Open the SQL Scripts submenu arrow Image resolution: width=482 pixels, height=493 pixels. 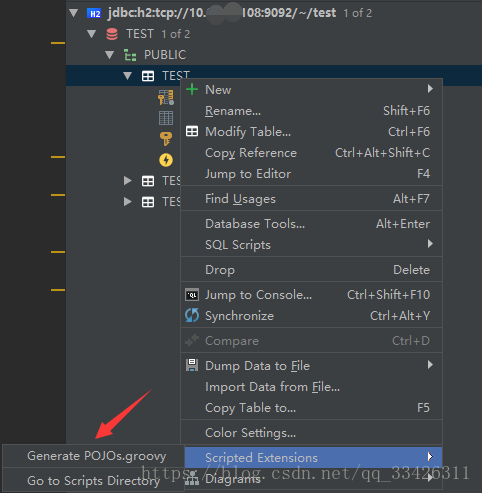[x=430, y=244]
